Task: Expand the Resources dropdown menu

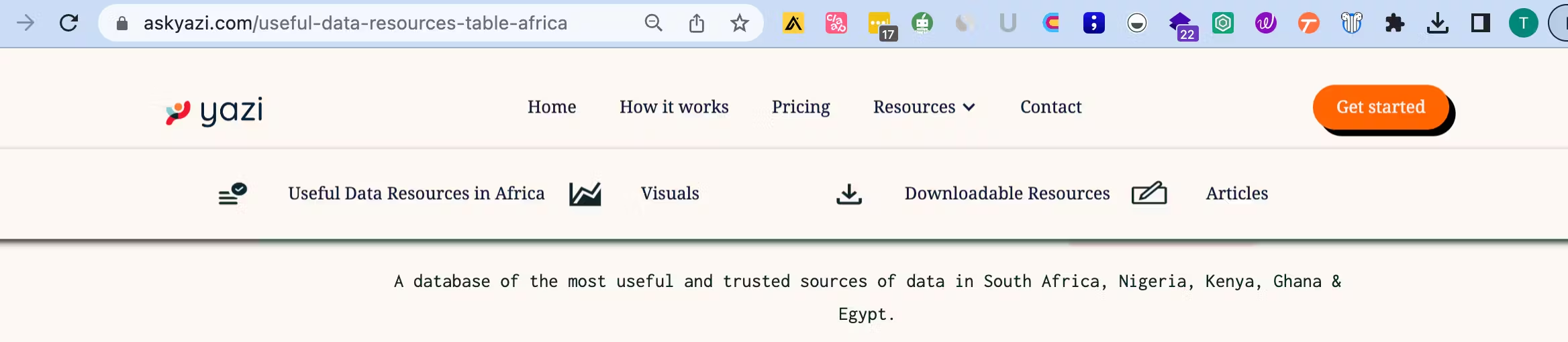Action: (x=924, y=107)
